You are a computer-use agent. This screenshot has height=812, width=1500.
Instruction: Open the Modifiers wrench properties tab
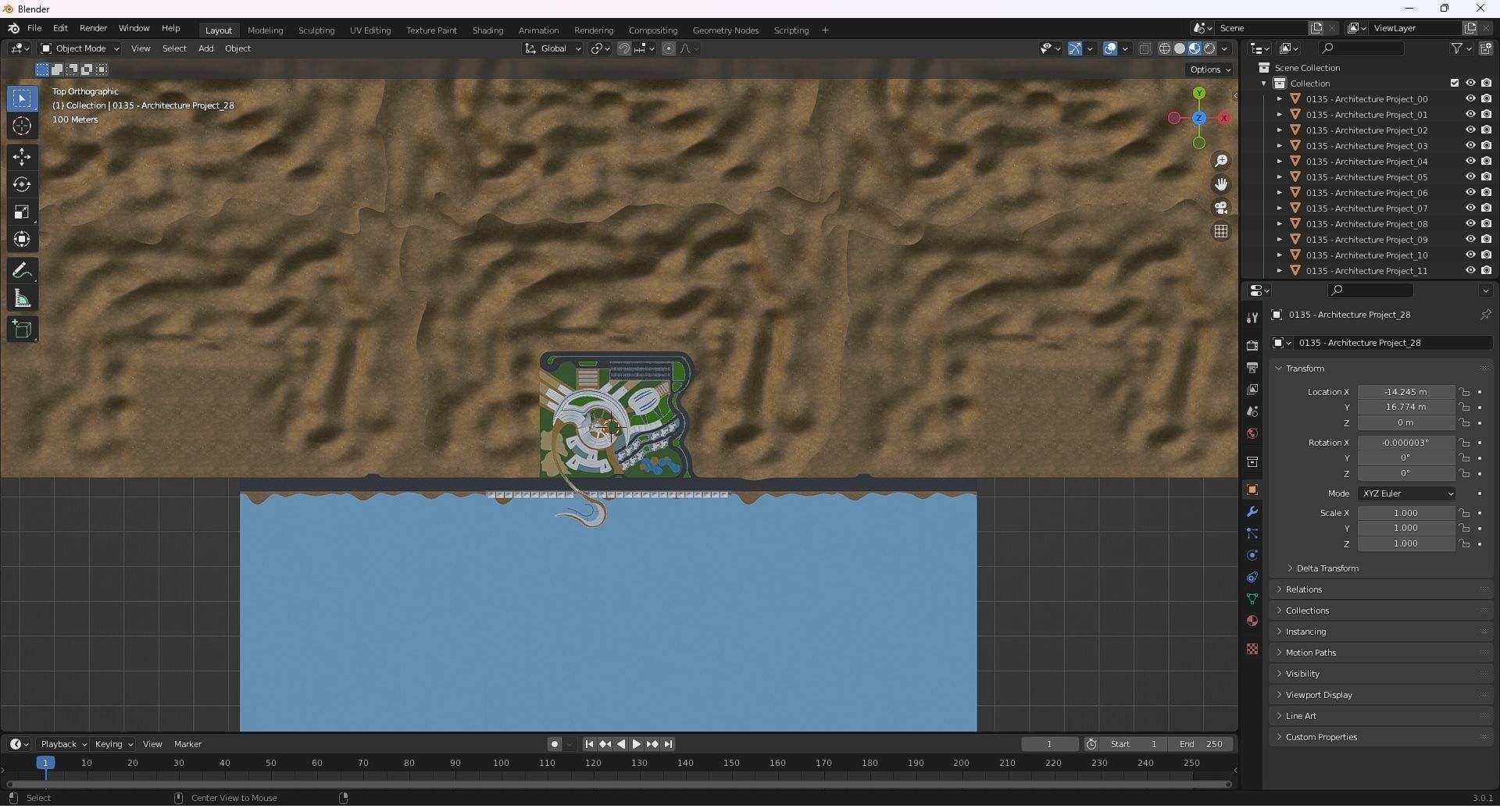coord(1252,511)
